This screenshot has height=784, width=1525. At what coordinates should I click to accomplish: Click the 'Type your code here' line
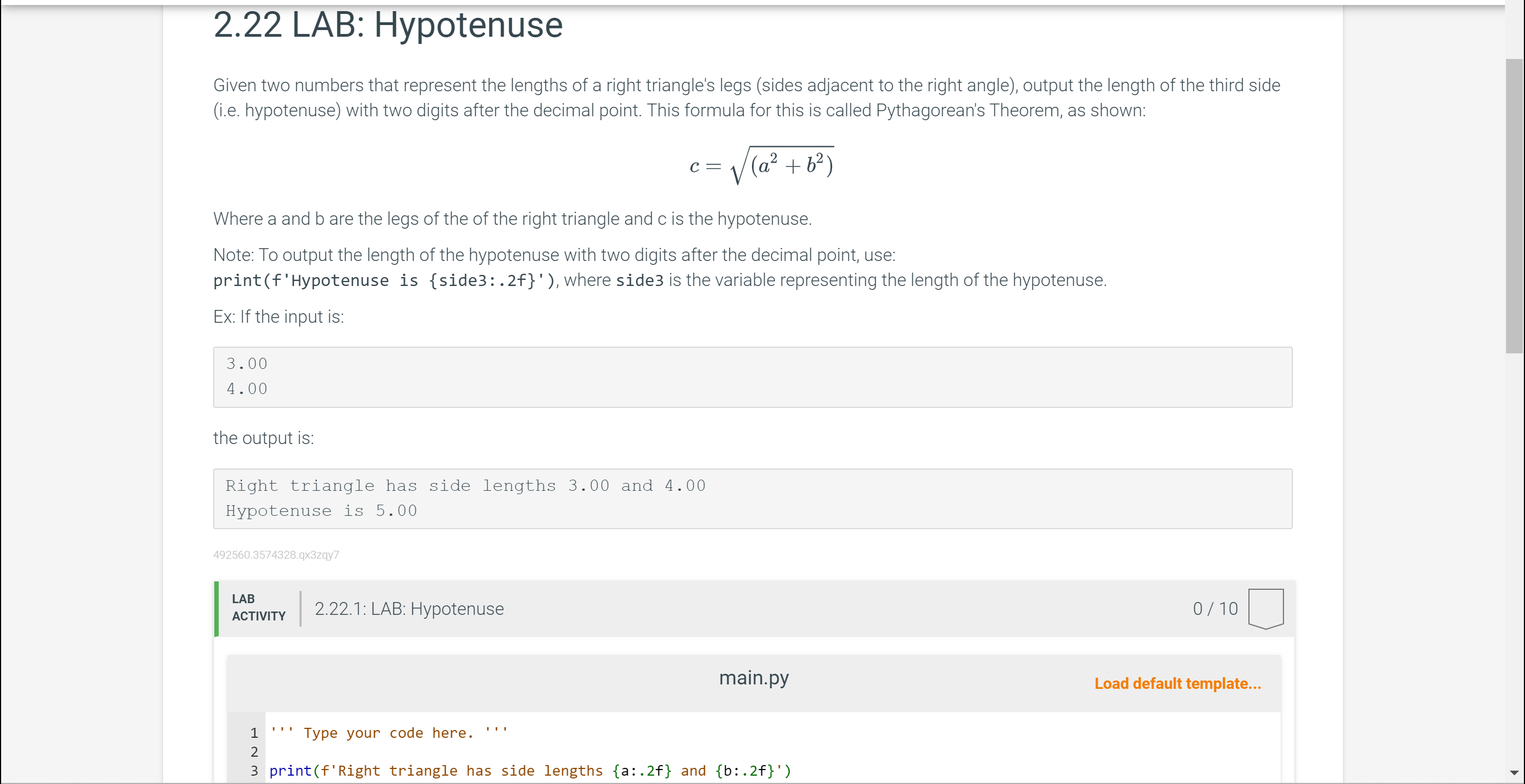pyautogui.click(x=388, y=732)
